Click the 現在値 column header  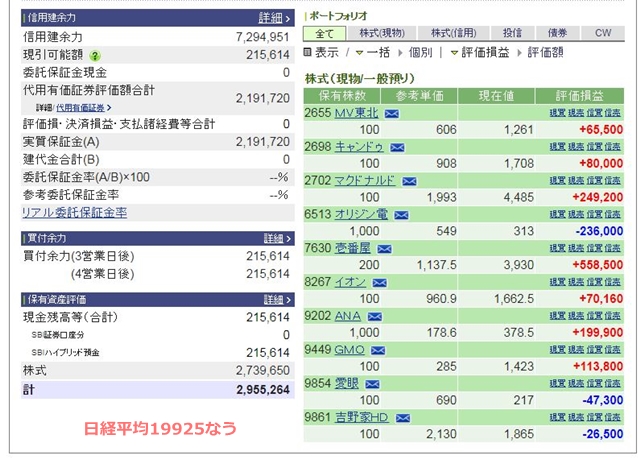(x=496, y=96)
